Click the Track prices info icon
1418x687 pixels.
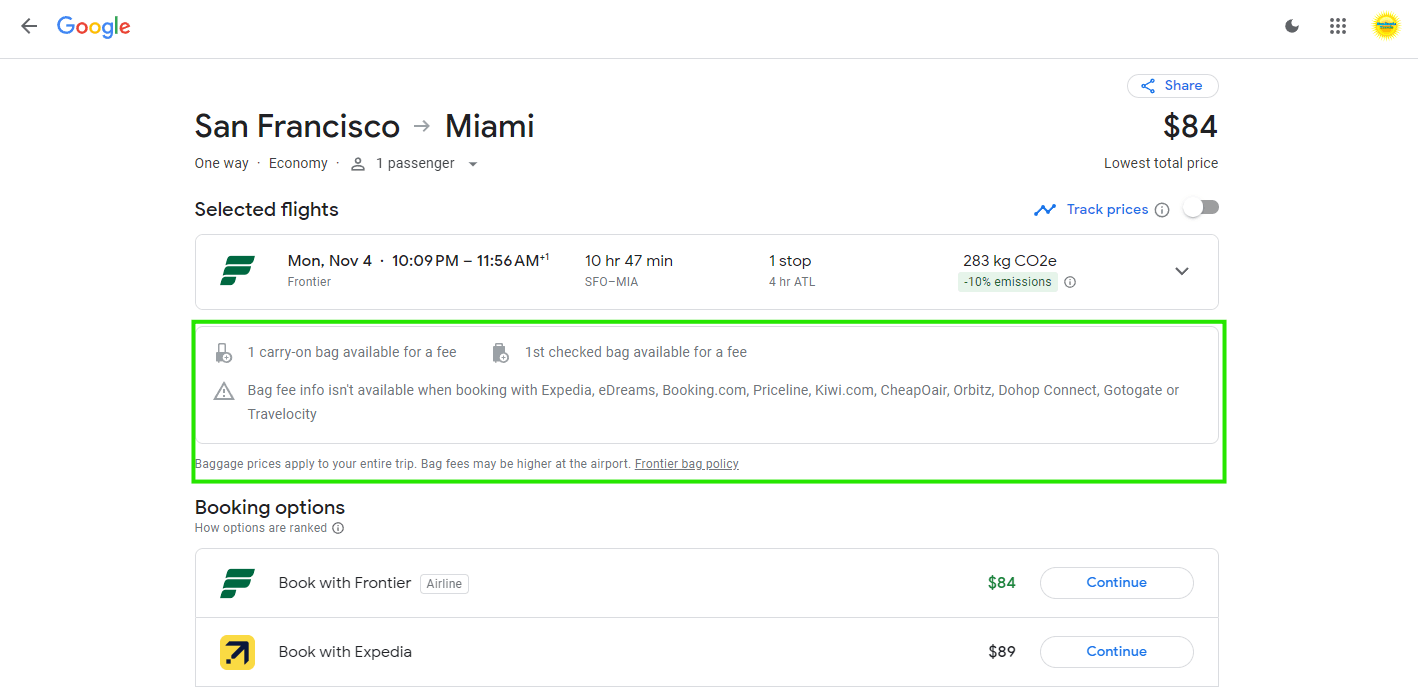tap(1162, 209)
